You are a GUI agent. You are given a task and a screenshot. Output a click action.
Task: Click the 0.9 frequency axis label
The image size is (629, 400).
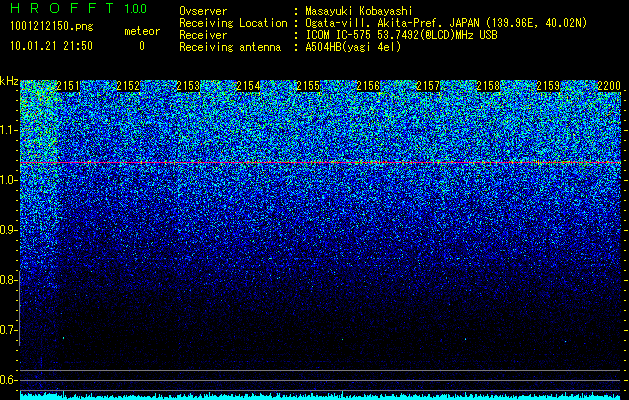[8, 230]
